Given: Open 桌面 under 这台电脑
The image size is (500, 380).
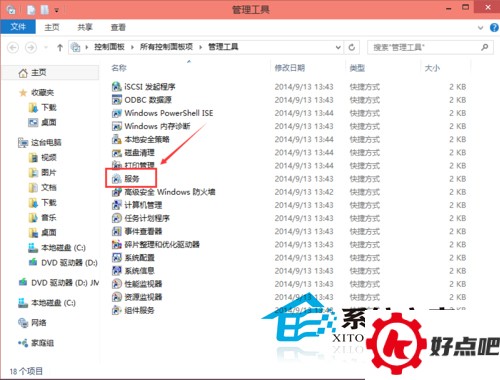Looking at the screenshot, I should (x=49, y=233).
